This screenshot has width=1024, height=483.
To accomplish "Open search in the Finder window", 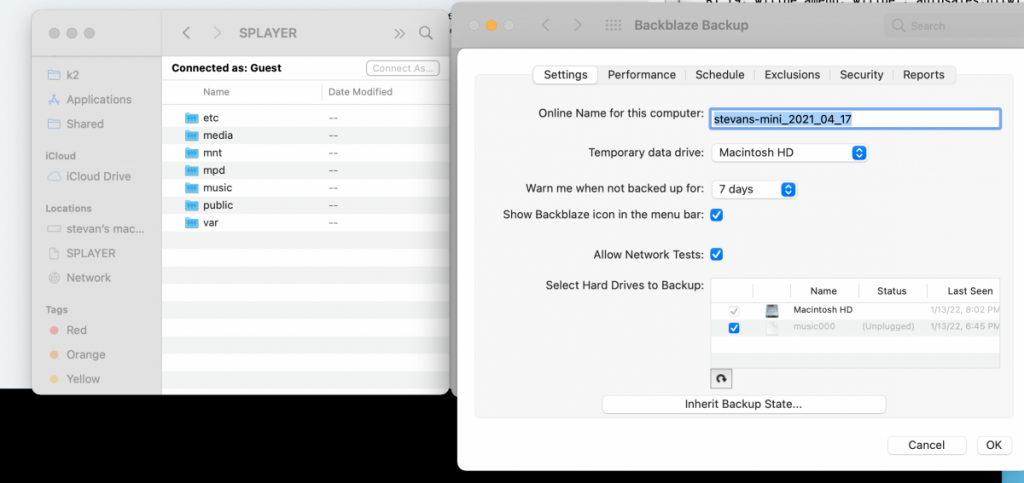I will point(426,33).
